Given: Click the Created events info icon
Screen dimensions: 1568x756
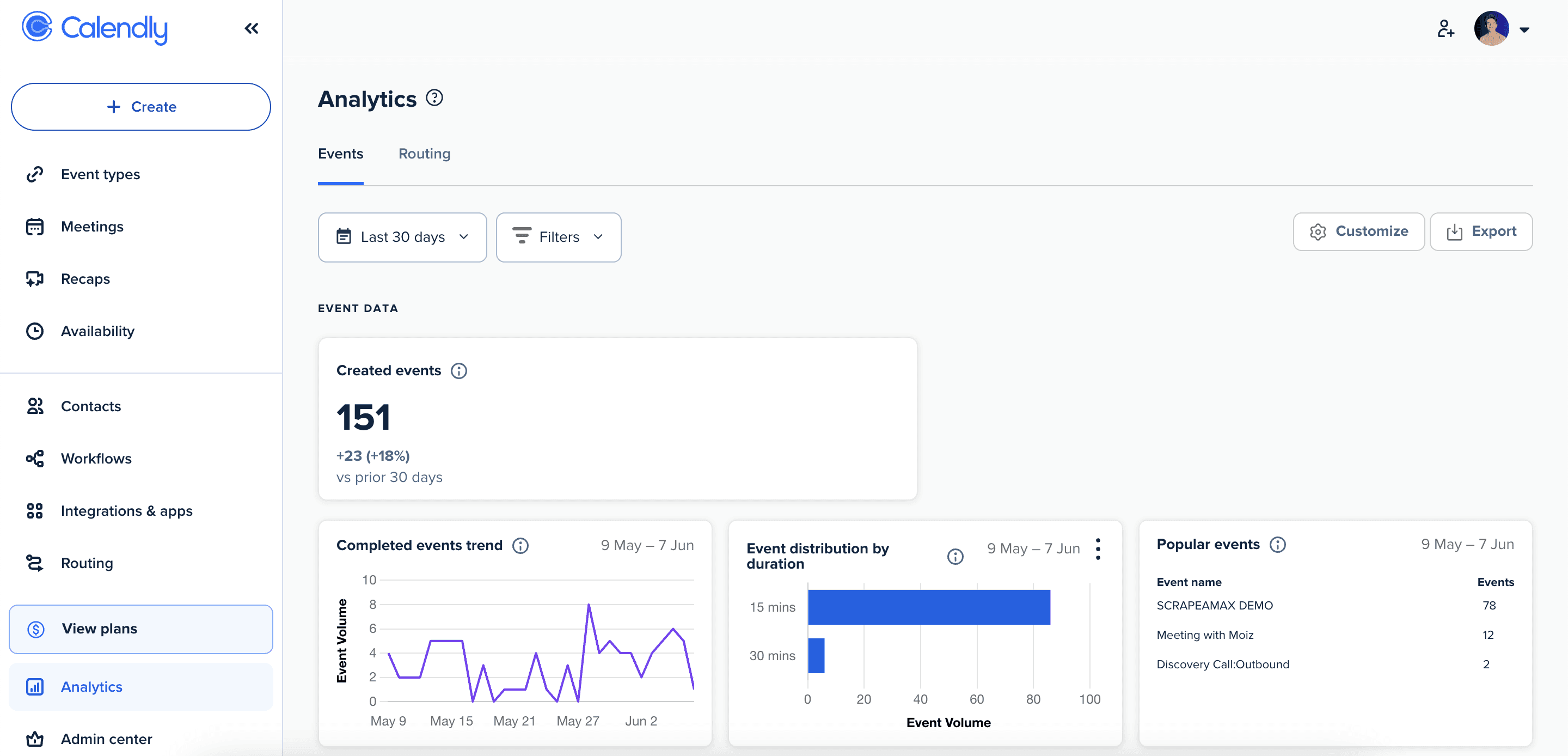Looking at the screenshot, I should [x=459, y=371].
